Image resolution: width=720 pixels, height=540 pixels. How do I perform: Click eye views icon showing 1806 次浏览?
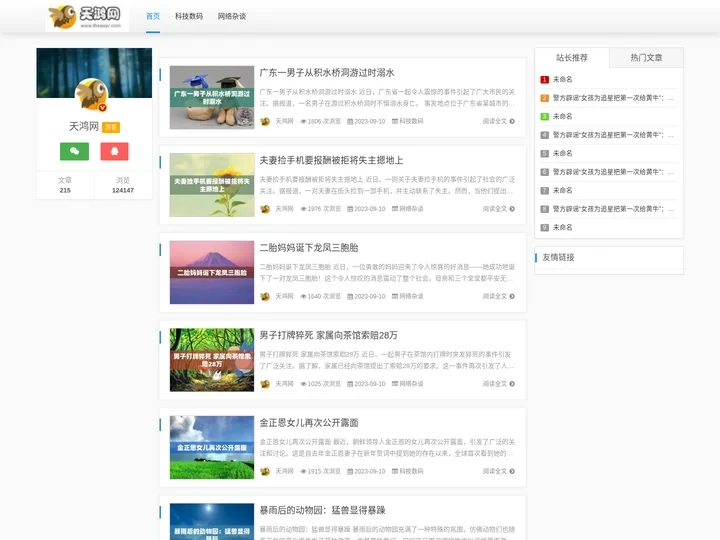[303, 121]
